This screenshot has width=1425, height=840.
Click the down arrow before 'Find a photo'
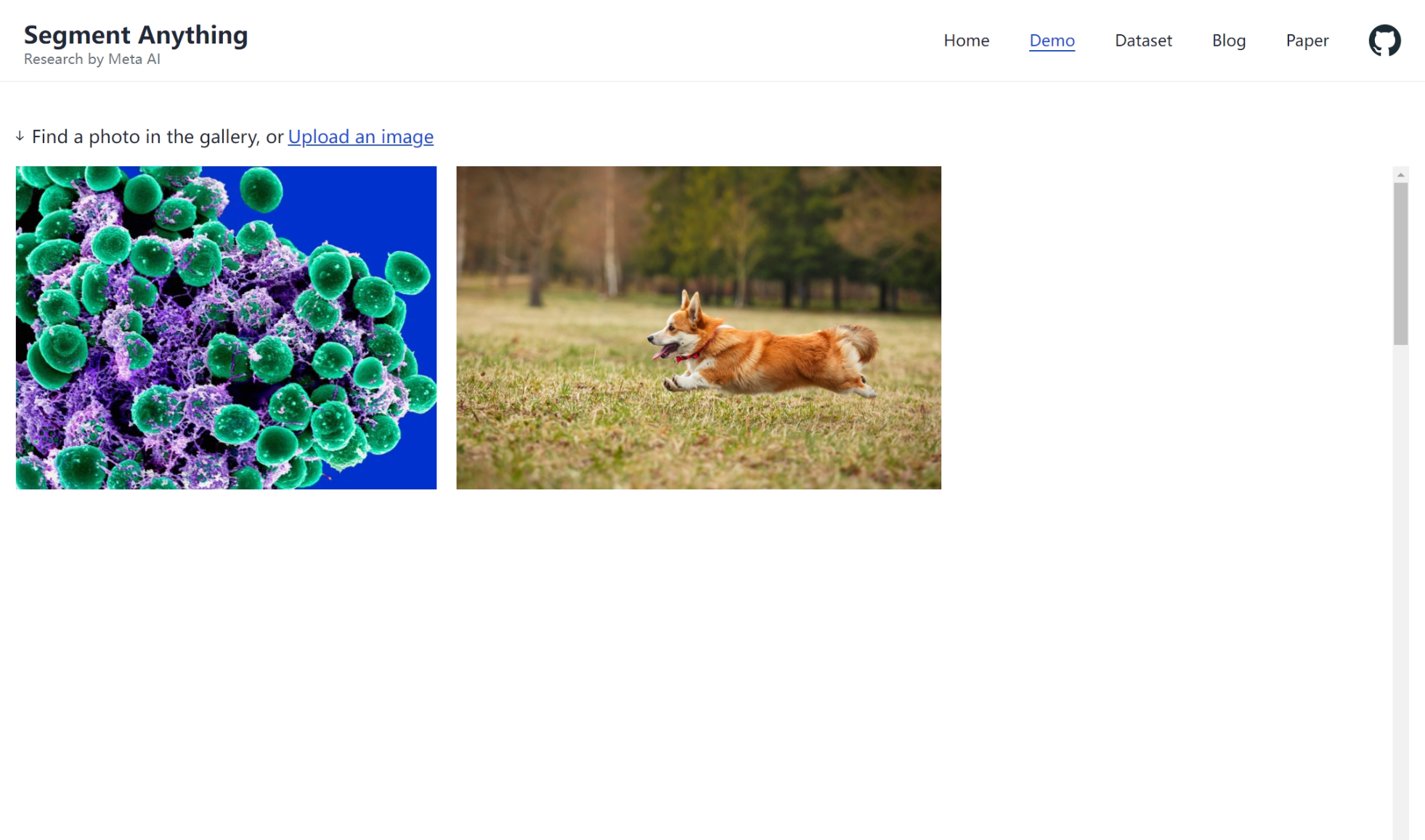(x=20, y=136)
